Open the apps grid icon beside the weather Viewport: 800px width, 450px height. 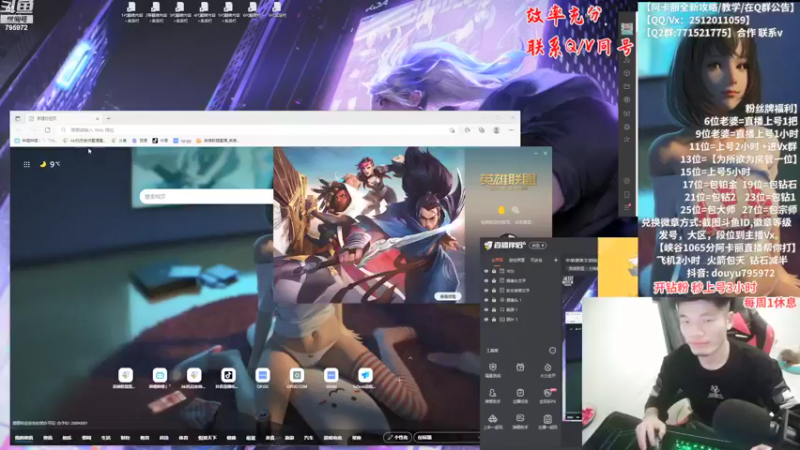coord(27,164)
